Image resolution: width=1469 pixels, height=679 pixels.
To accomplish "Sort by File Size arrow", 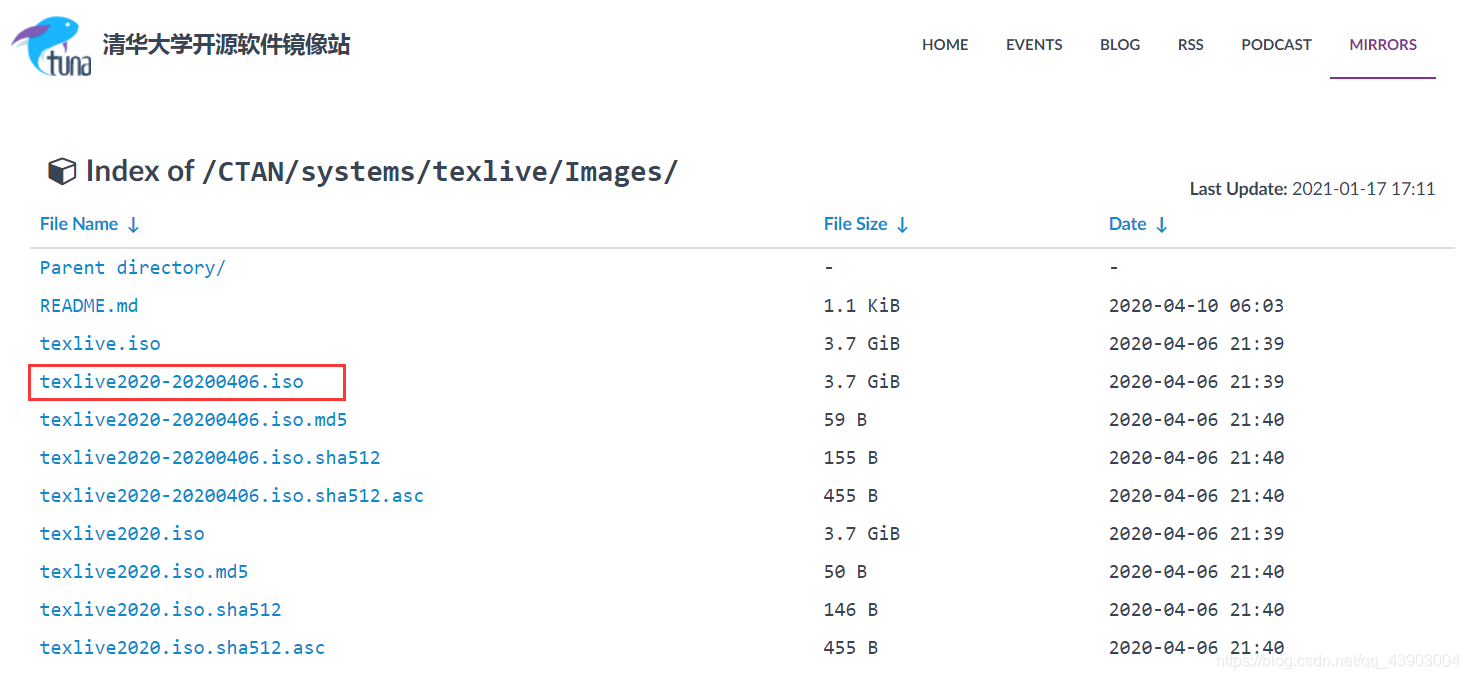I will point(902,225).
